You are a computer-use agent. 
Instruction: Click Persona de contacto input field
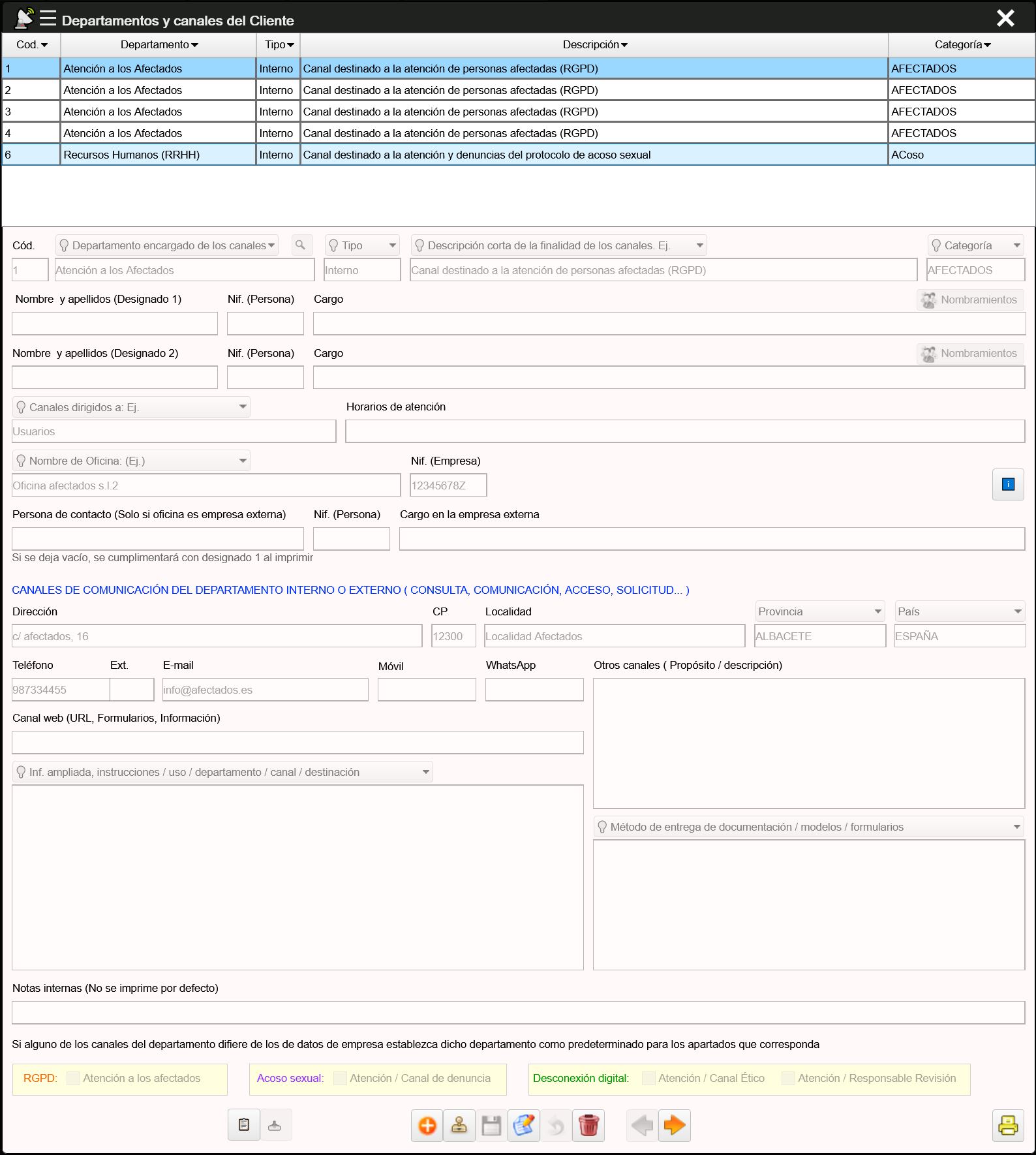[x=158, y=539]
